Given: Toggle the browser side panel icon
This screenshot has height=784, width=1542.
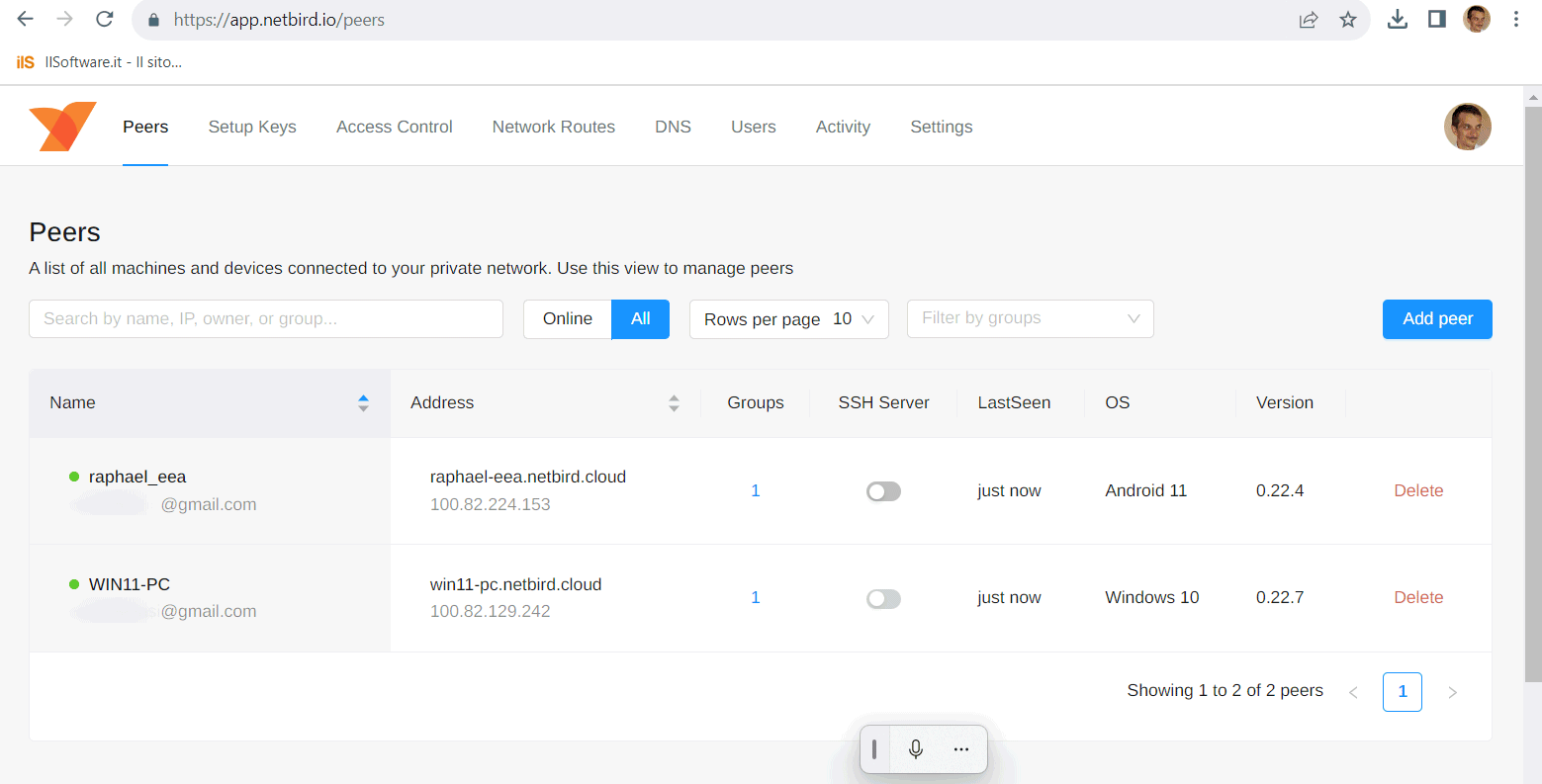Looking at the screenshot, I should tap(1437, 19).
